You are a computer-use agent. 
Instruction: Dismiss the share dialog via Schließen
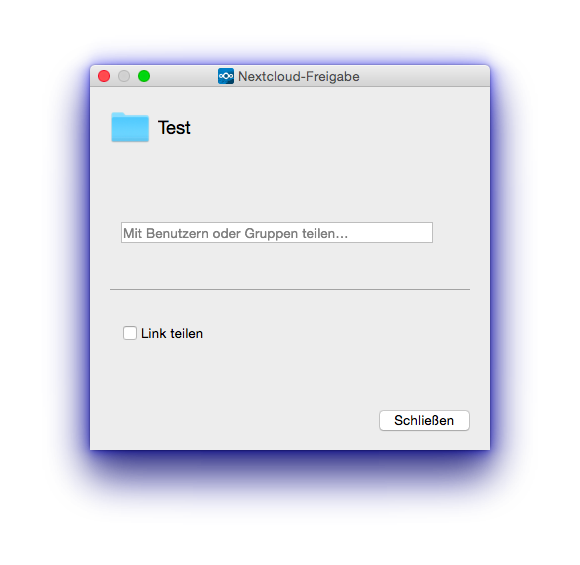tap(424, 420)
